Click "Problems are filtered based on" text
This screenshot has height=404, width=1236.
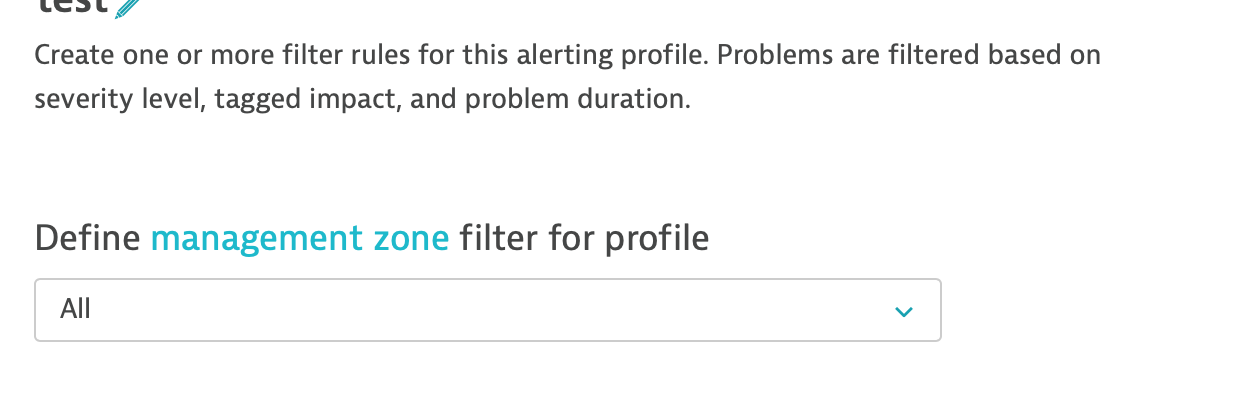pyautogui.click(x=908, y=54)
